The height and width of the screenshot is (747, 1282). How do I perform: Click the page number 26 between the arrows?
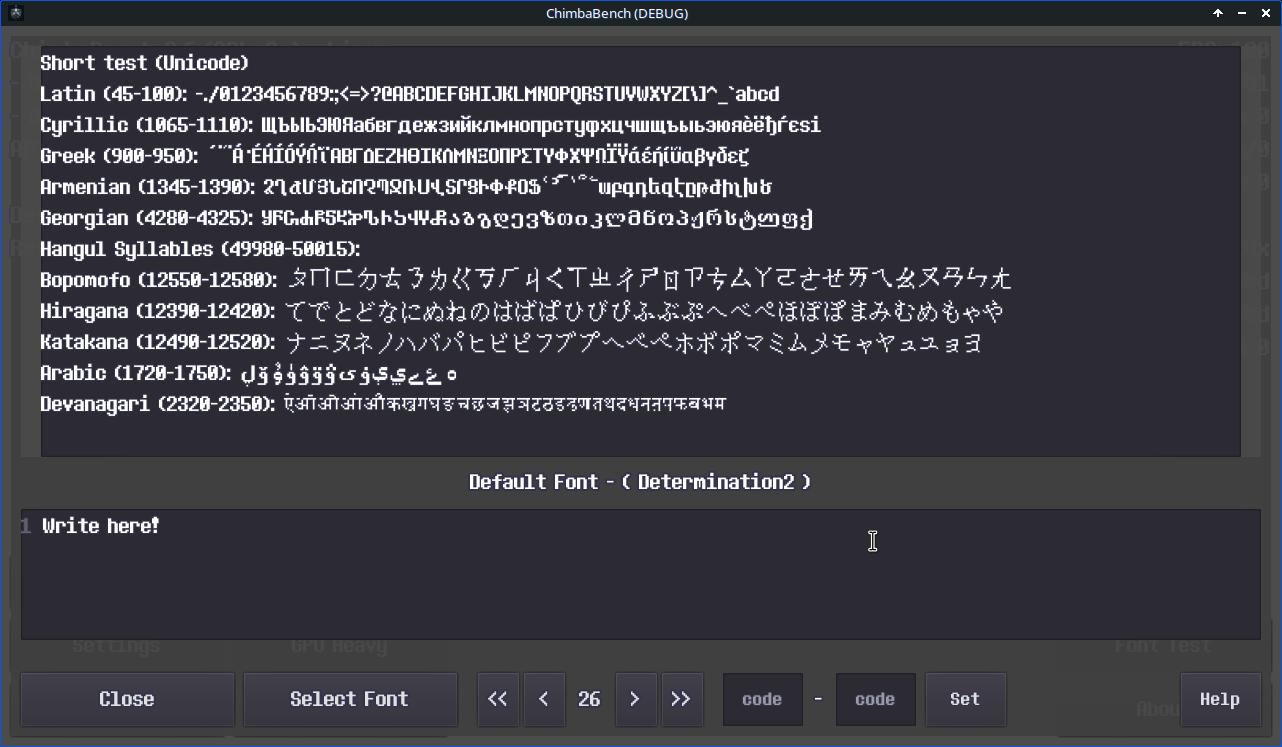(x=589, y=699)
